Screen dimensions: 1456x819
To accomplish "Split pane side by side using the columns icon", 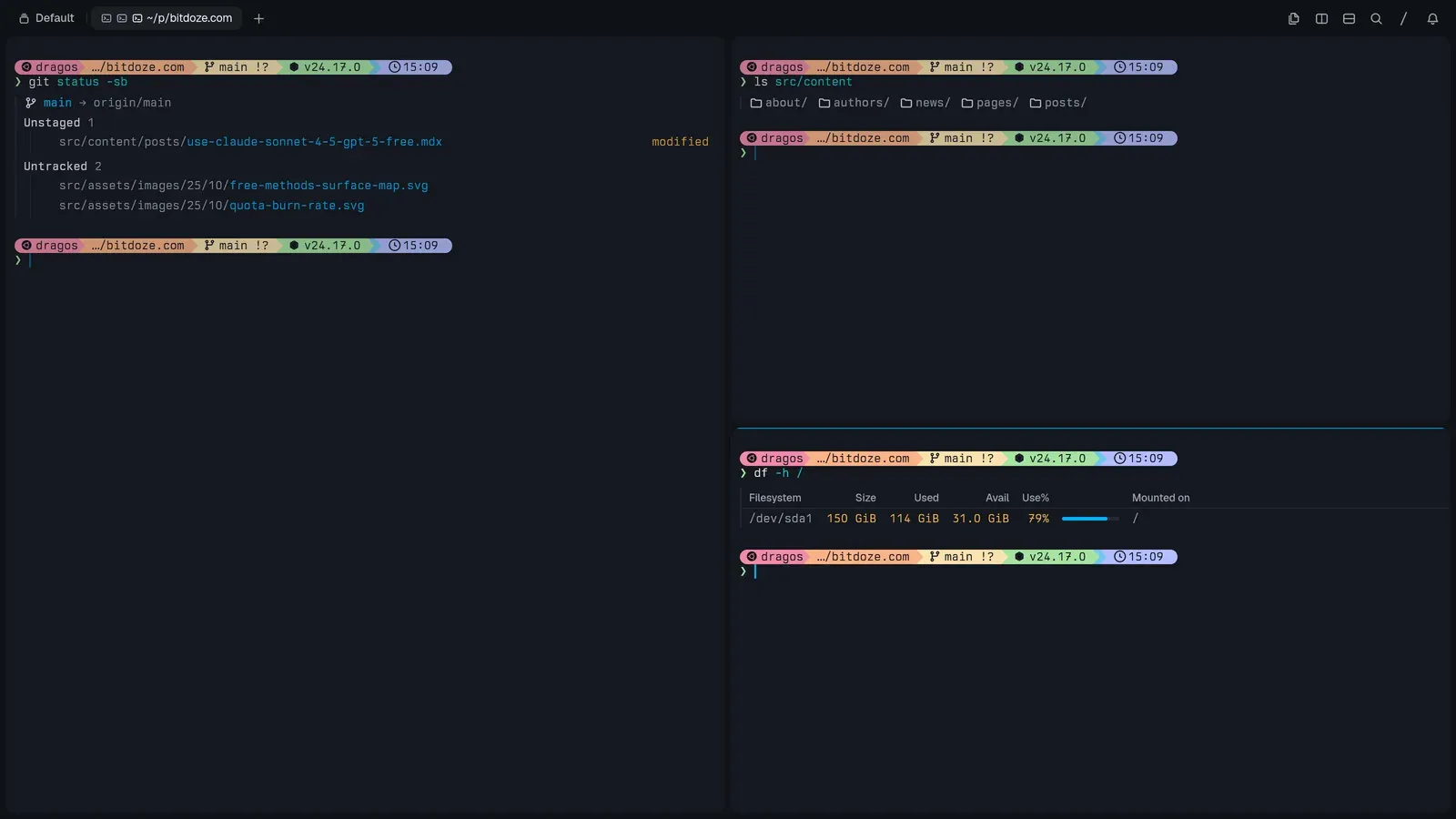I will click(1321, 18).
